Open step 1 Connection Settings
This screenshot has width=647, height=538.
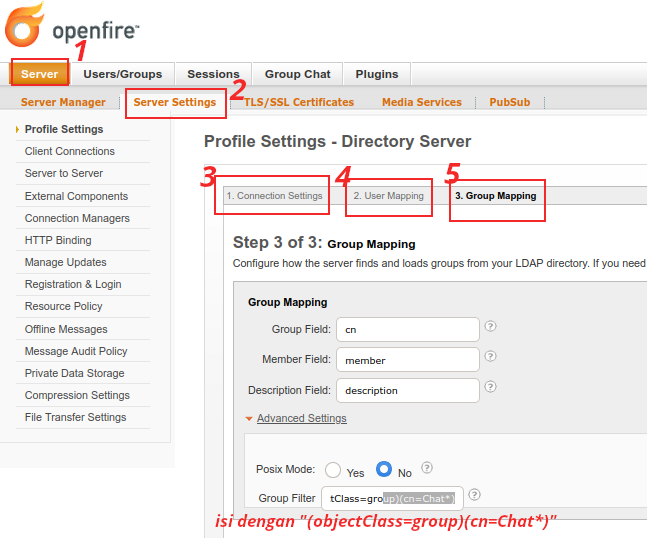(274, 196)
